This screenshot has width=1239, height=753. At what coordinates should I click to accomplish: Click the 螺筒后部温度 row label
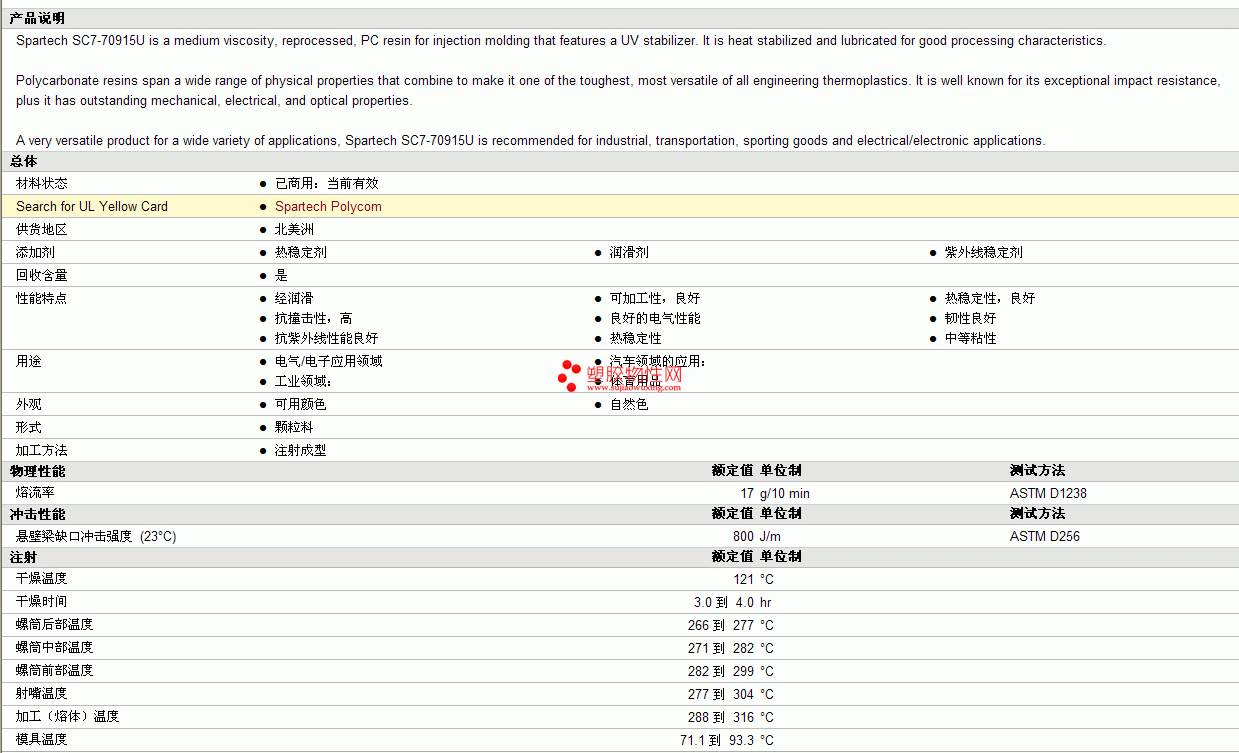point(55,624)
